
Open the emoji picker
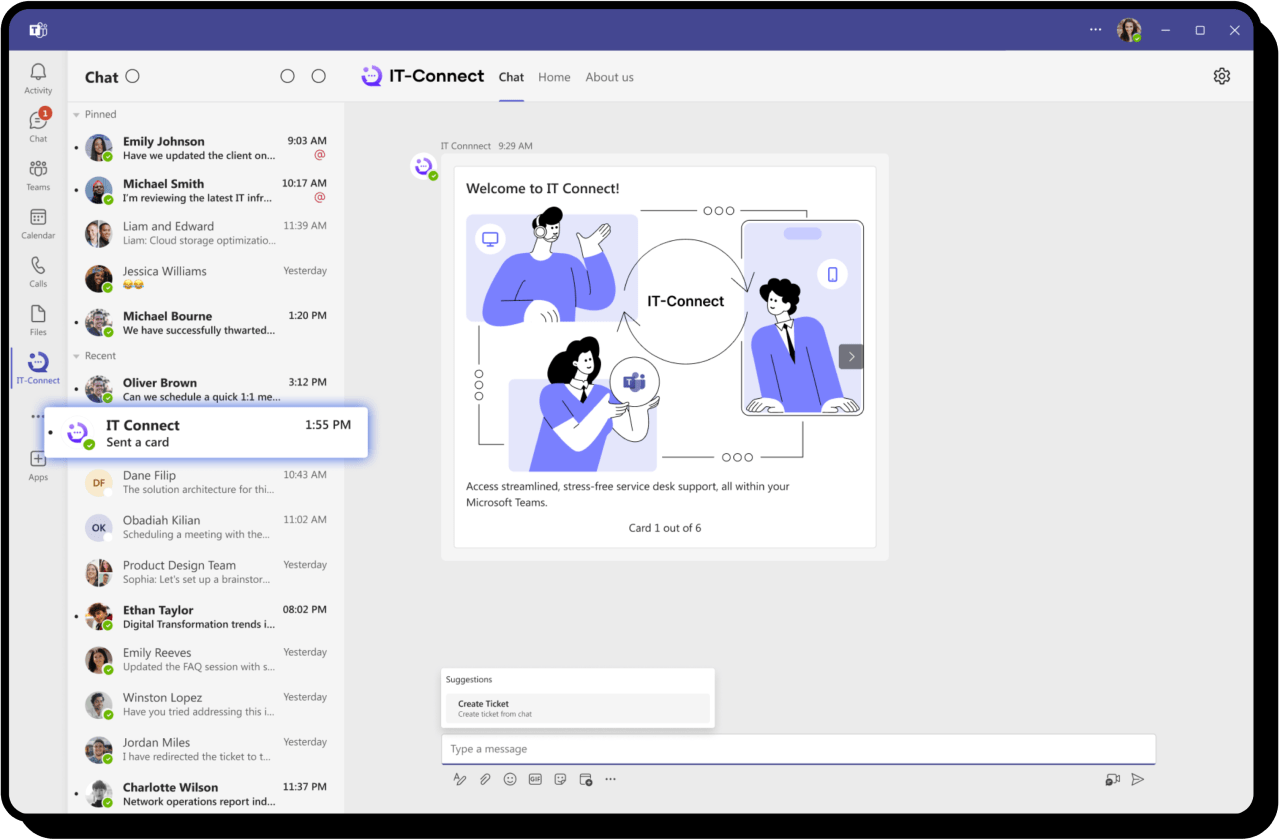pos(510,779)
